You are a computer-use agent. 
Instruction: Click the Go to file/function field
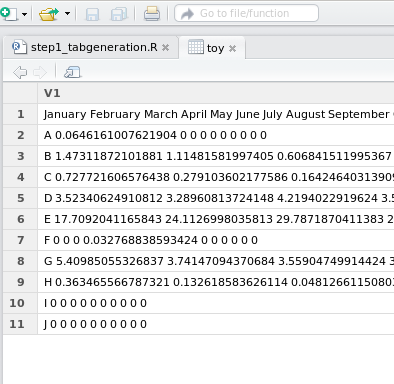pyautogui.click(x=246, y=13)
